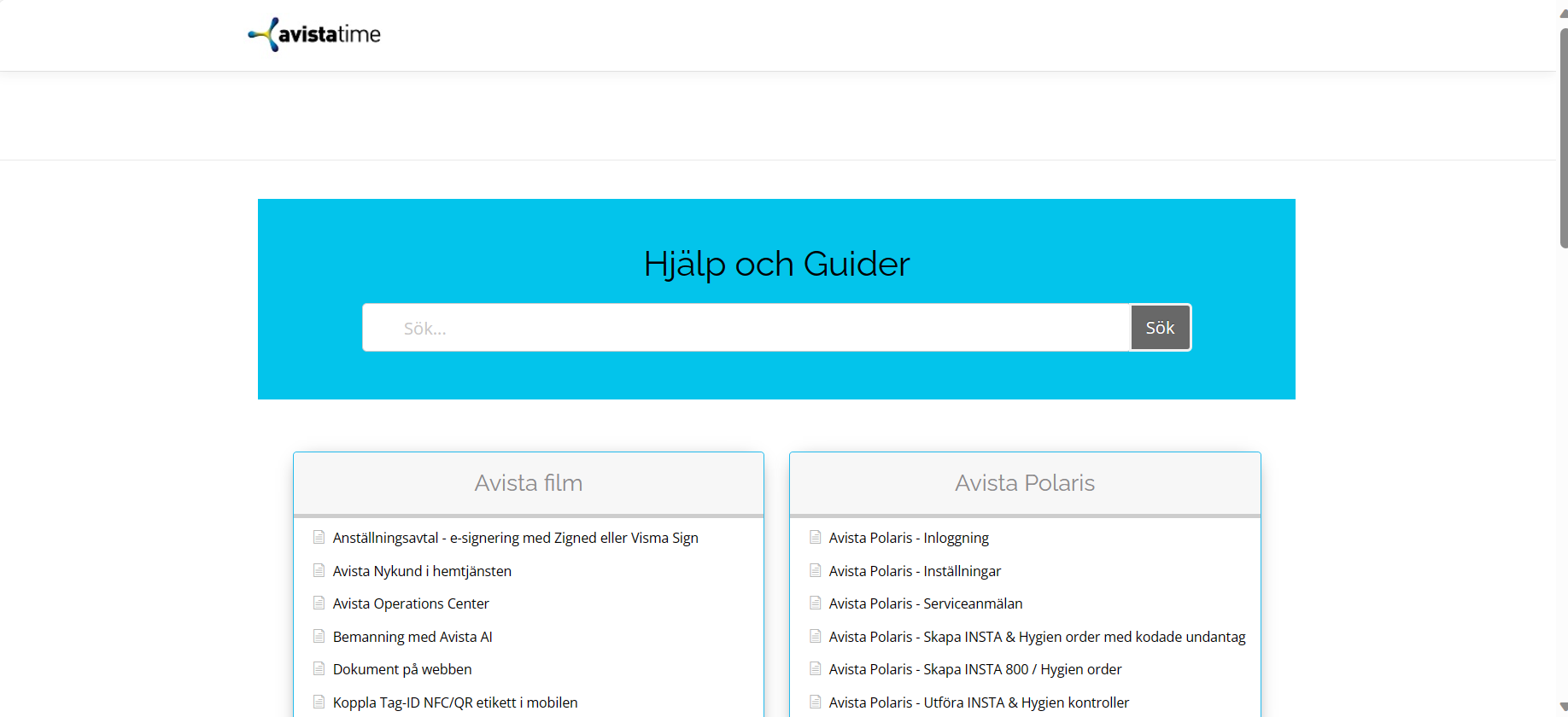Open Avista Polaris - Skapa INSTA 800 / Hygien order
Screen dimensions: 1568x717
[x=975, y=669]
